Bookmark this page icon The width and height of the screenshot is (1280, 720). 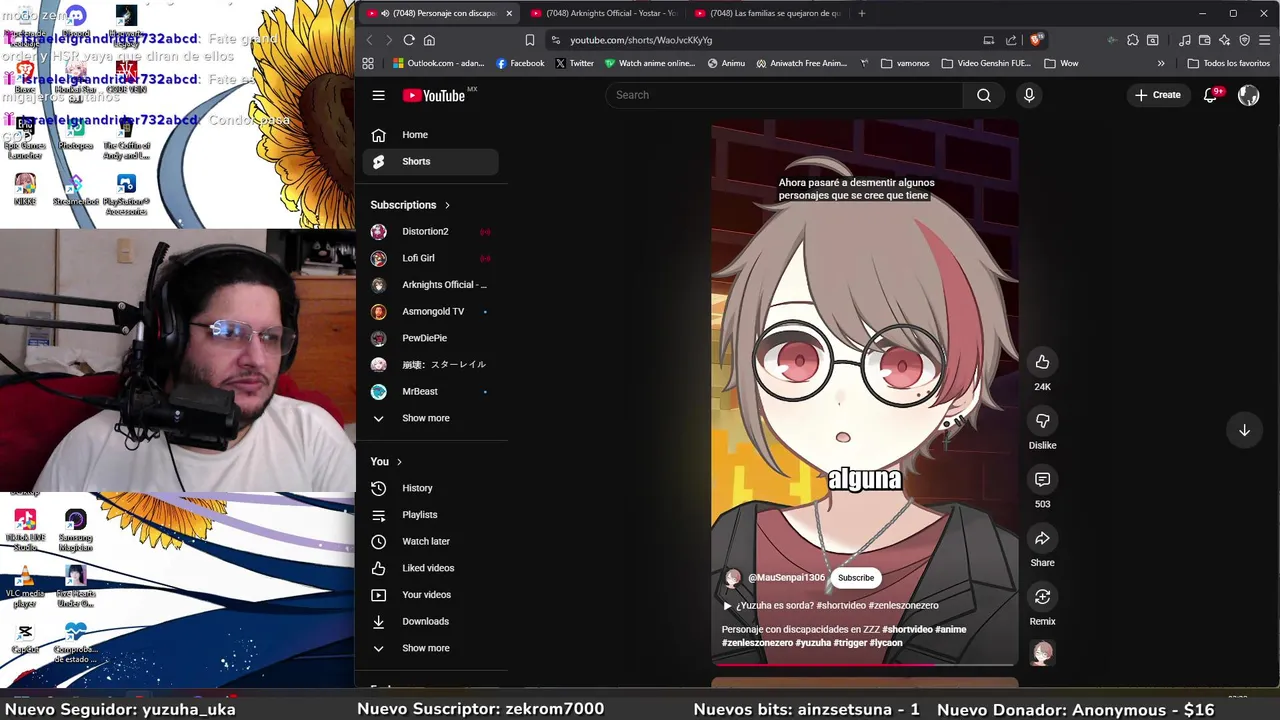tap(530, 40)
